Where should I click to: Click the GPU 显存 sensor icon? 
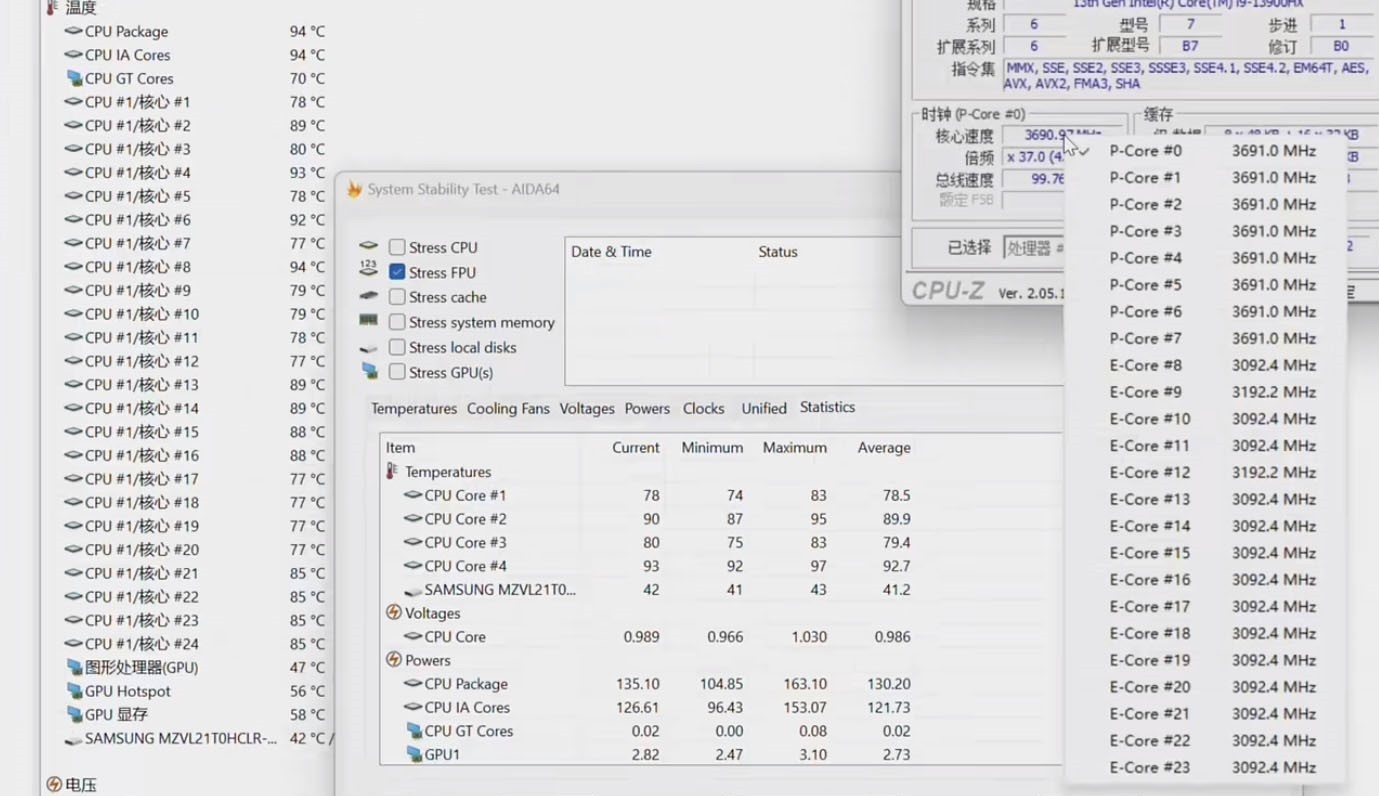tap(73, 714)
